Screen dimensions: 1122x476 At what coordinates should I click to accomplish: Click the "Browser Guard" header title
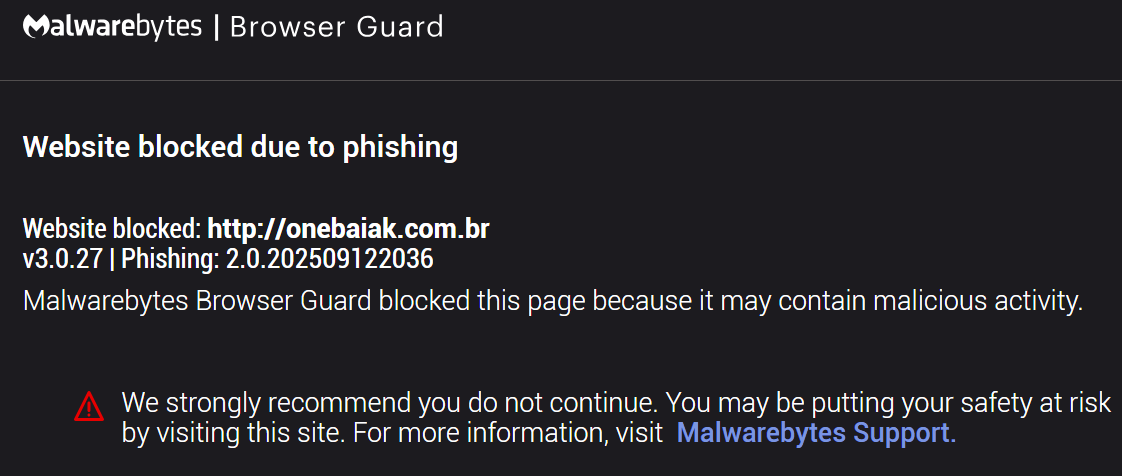click(x=336, y=27)
